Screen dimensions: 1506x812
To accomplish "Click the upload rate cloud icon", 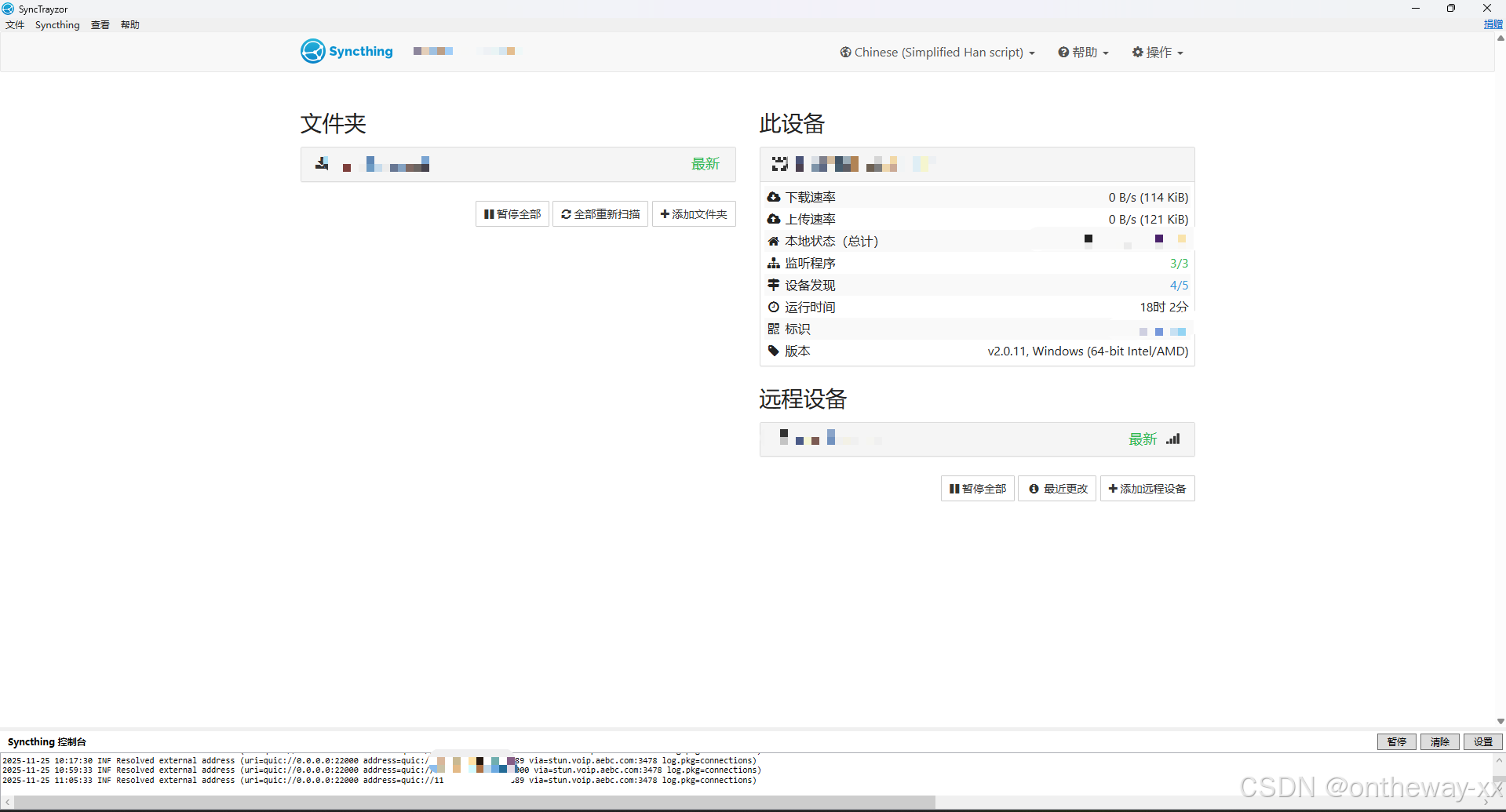I will tap(775, 219).
